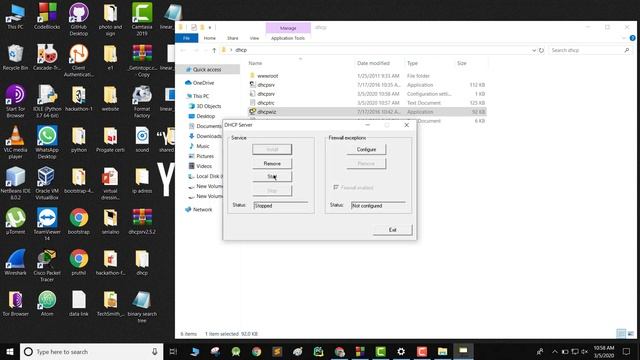The image size is (640, 360).
Task: Open Settings gear on taskbar
Action: pos(401,351)
